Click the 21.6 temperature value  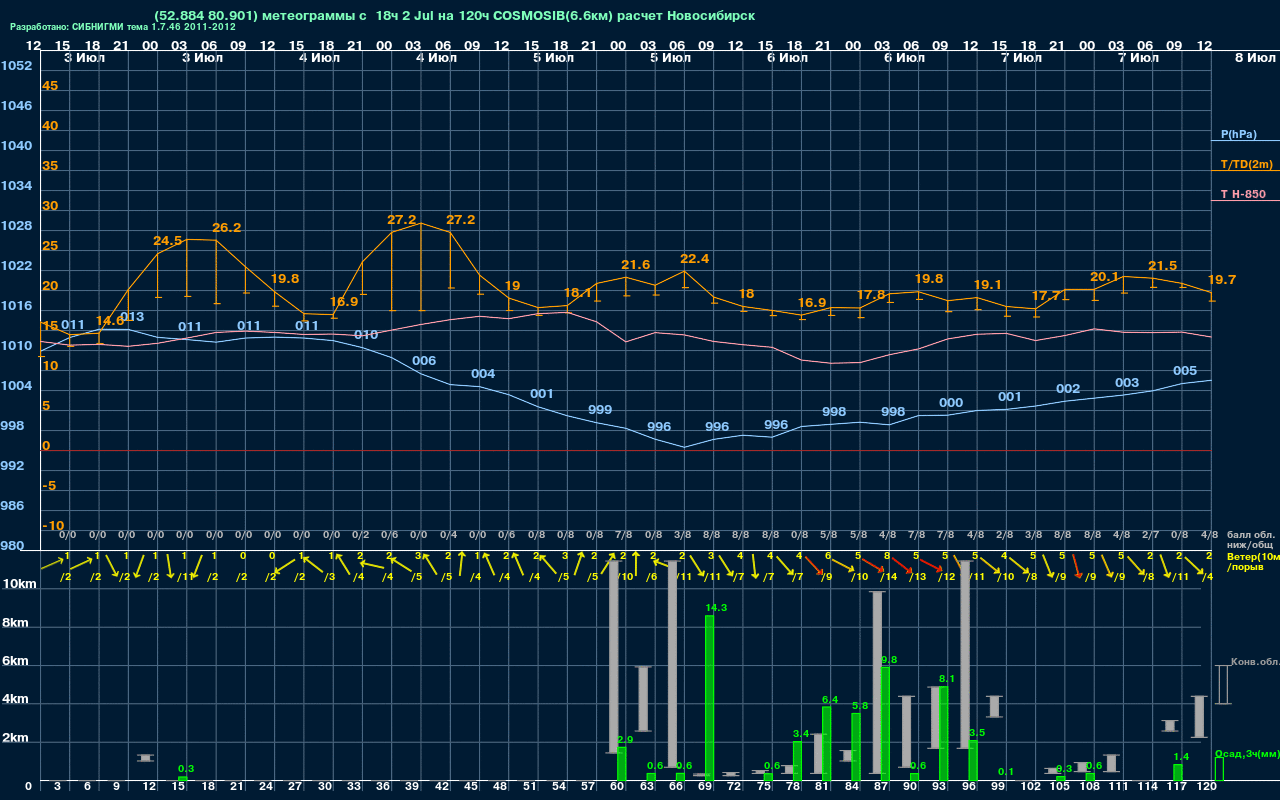point(636,265)
